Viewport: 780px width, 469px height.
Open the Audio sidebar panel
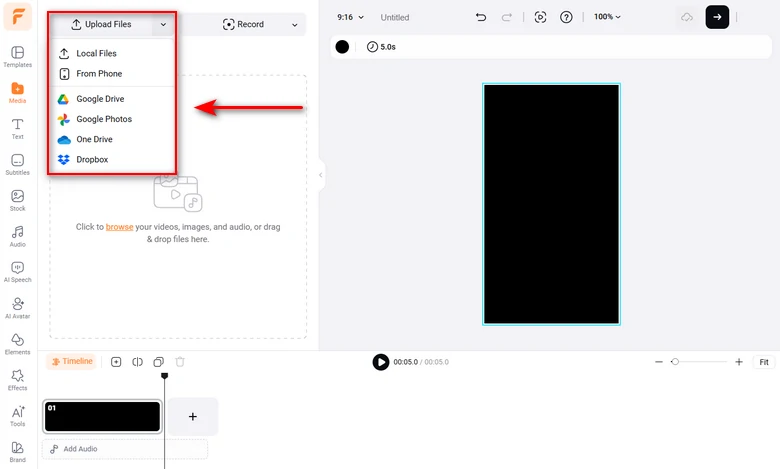17,236
